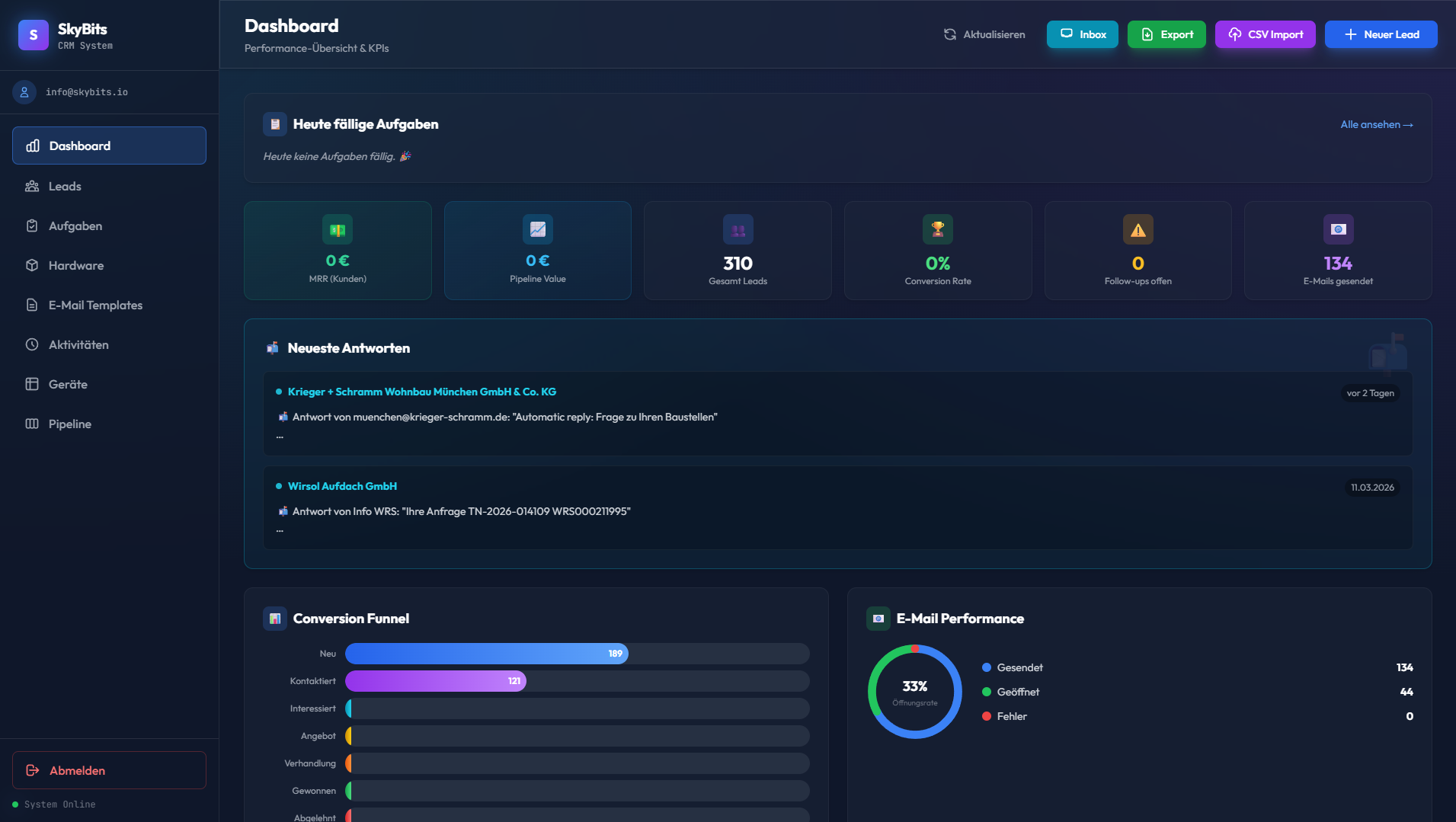Click the SkyBits logo icon
Image resolution: width=1456 pixels, height=822 pixels.
pyautogui.click(x=33, y=34)
